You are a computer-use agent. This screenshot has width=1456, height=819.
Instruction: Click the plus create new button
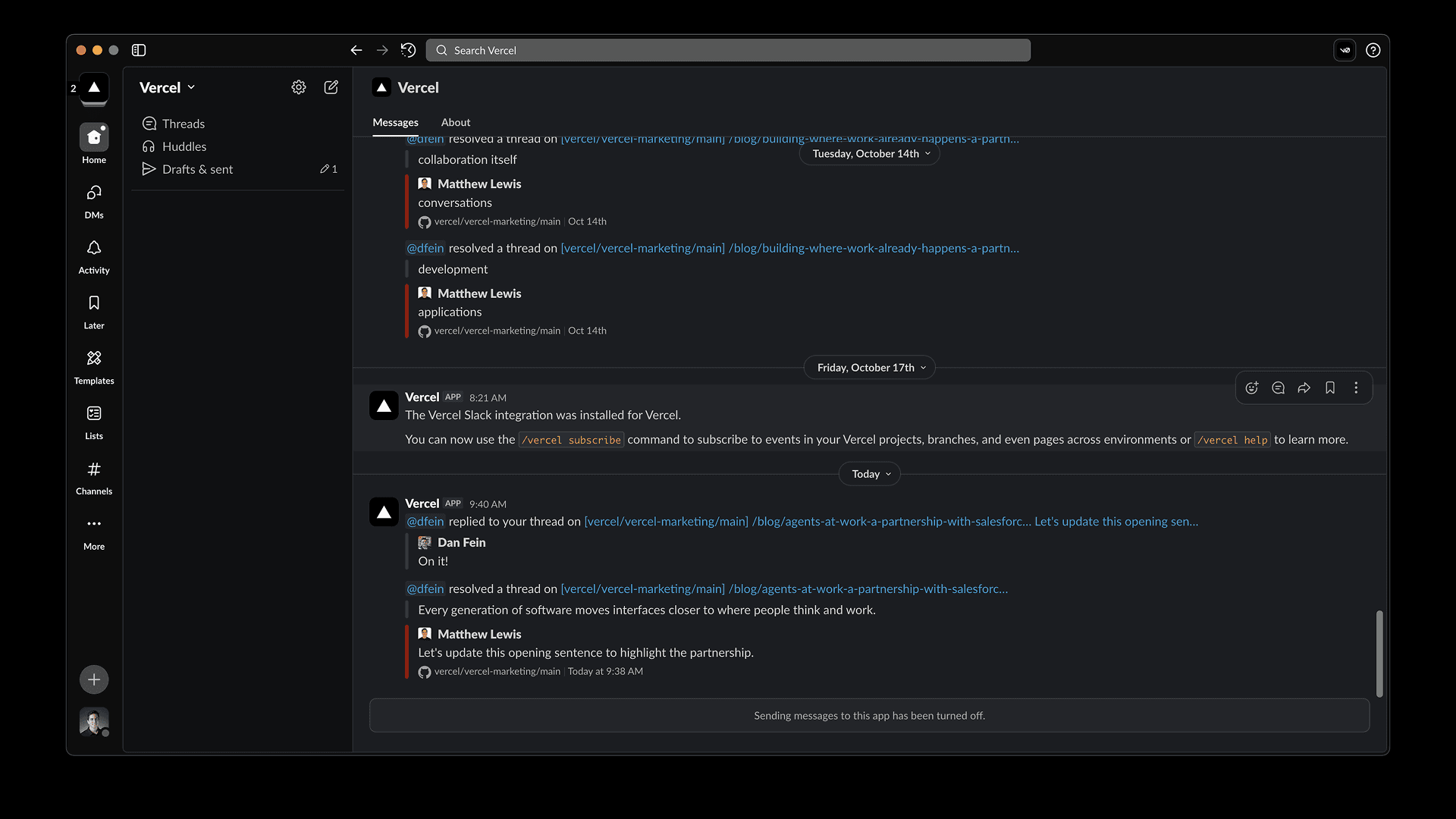[x=94, y=679]
